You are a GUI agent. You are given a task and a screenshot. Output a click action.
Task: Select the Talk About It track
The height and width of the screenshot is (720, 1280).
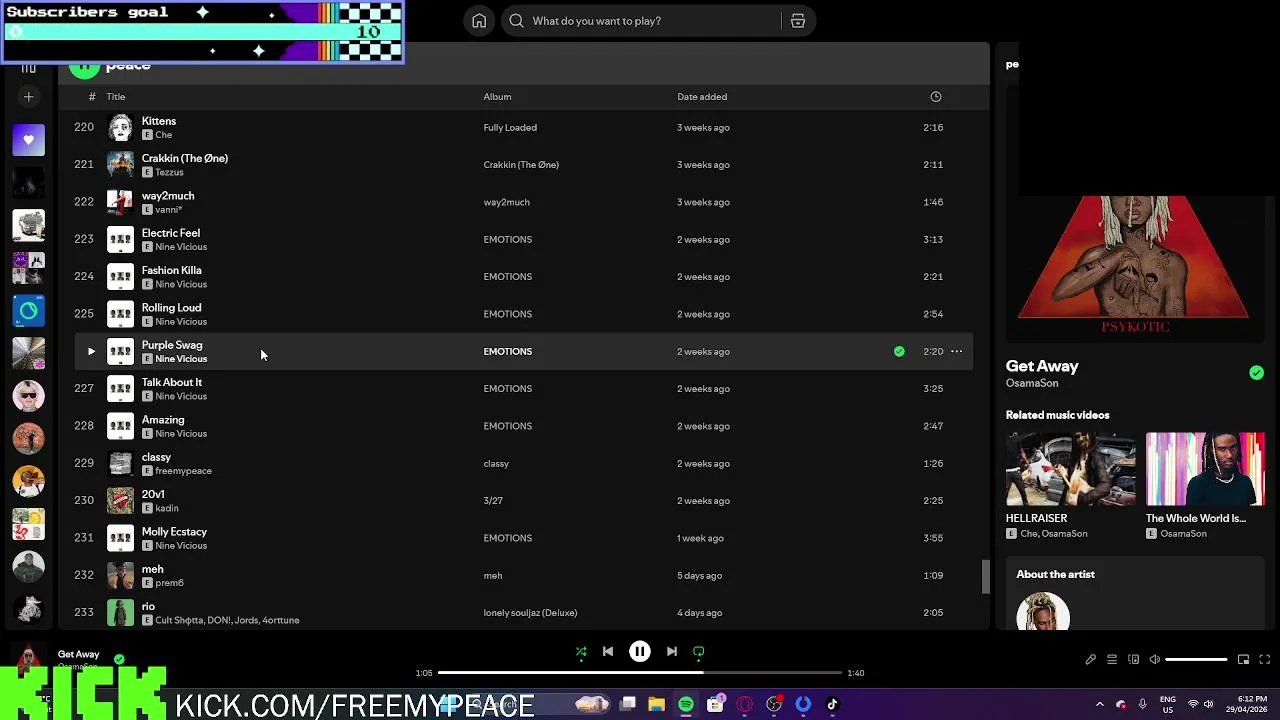click(172, 382)
